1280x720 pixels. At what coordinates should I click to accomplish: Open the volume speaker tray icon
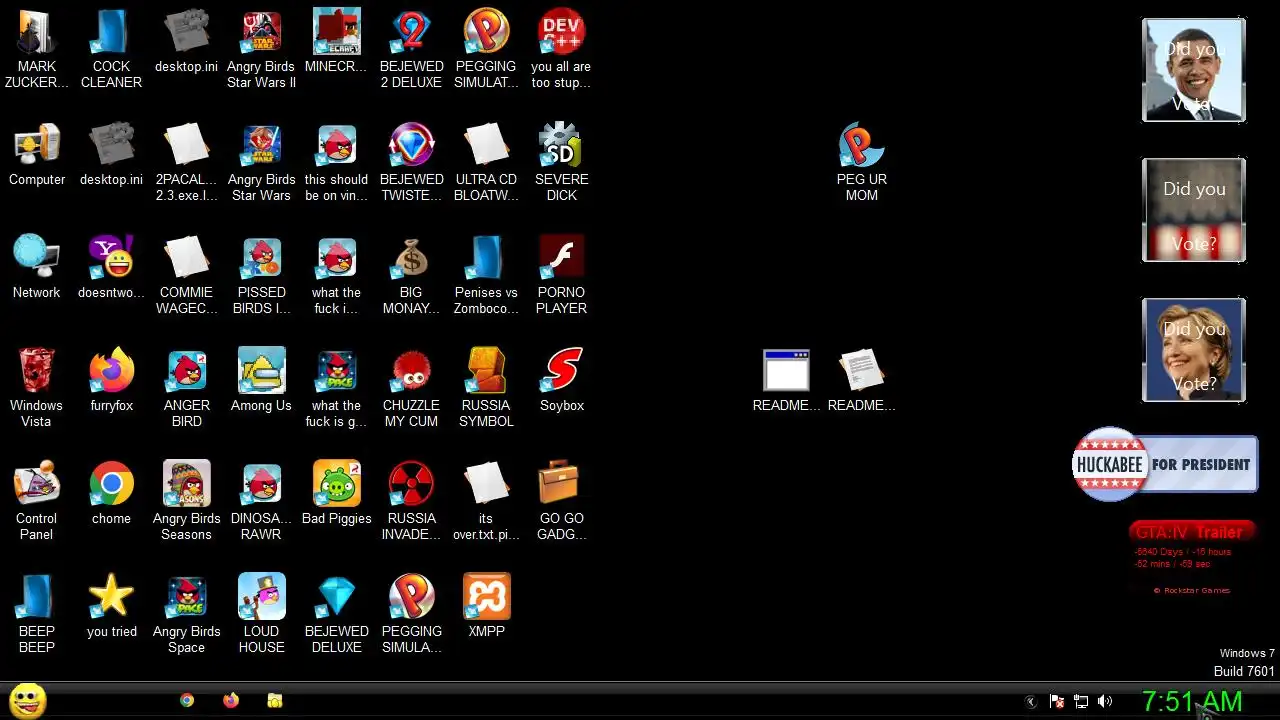[1105, 702]
